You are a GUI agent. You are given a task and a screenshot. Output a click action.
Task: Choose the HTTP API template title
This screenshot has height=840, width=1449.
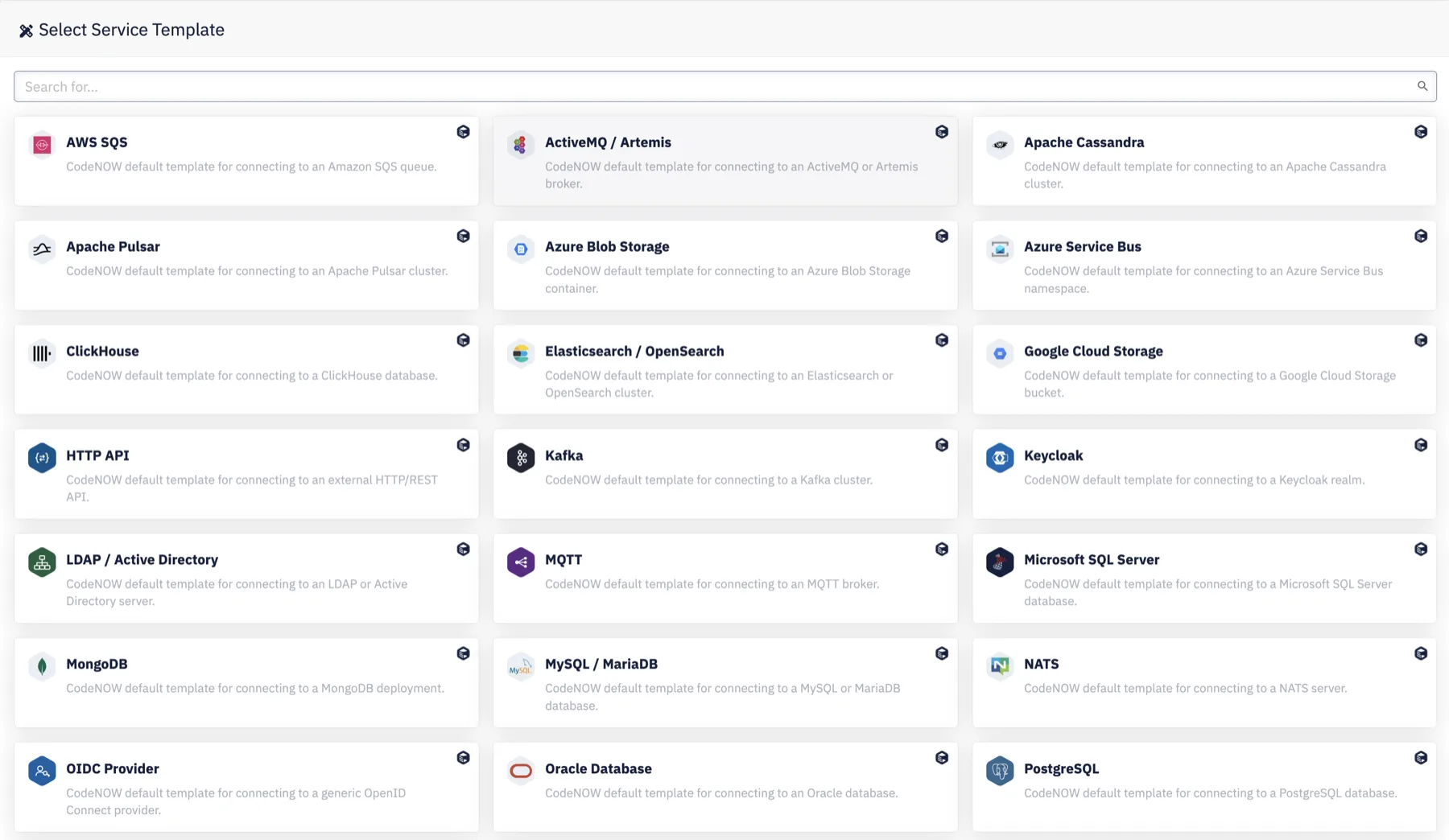(97, 455)
